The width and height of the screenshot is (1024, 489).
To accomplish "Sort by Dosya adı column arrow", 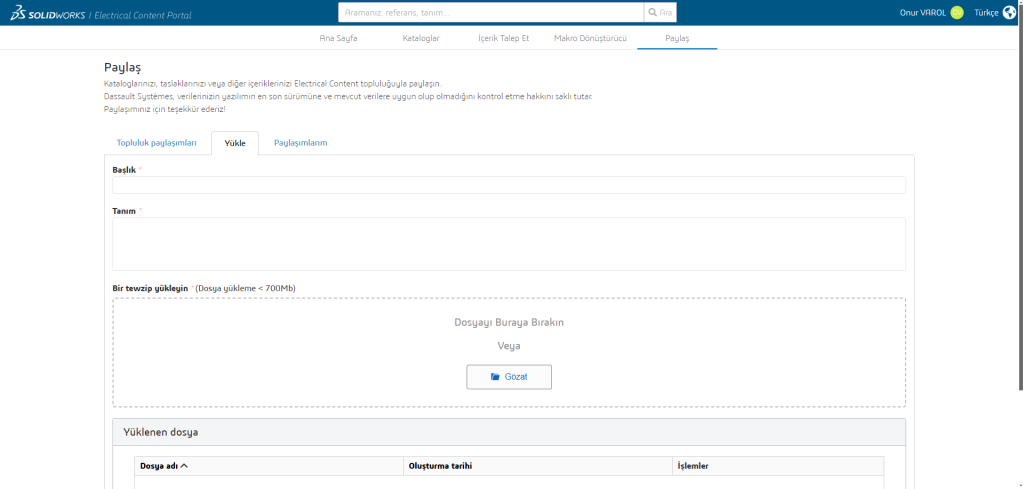I will (184, 466).
